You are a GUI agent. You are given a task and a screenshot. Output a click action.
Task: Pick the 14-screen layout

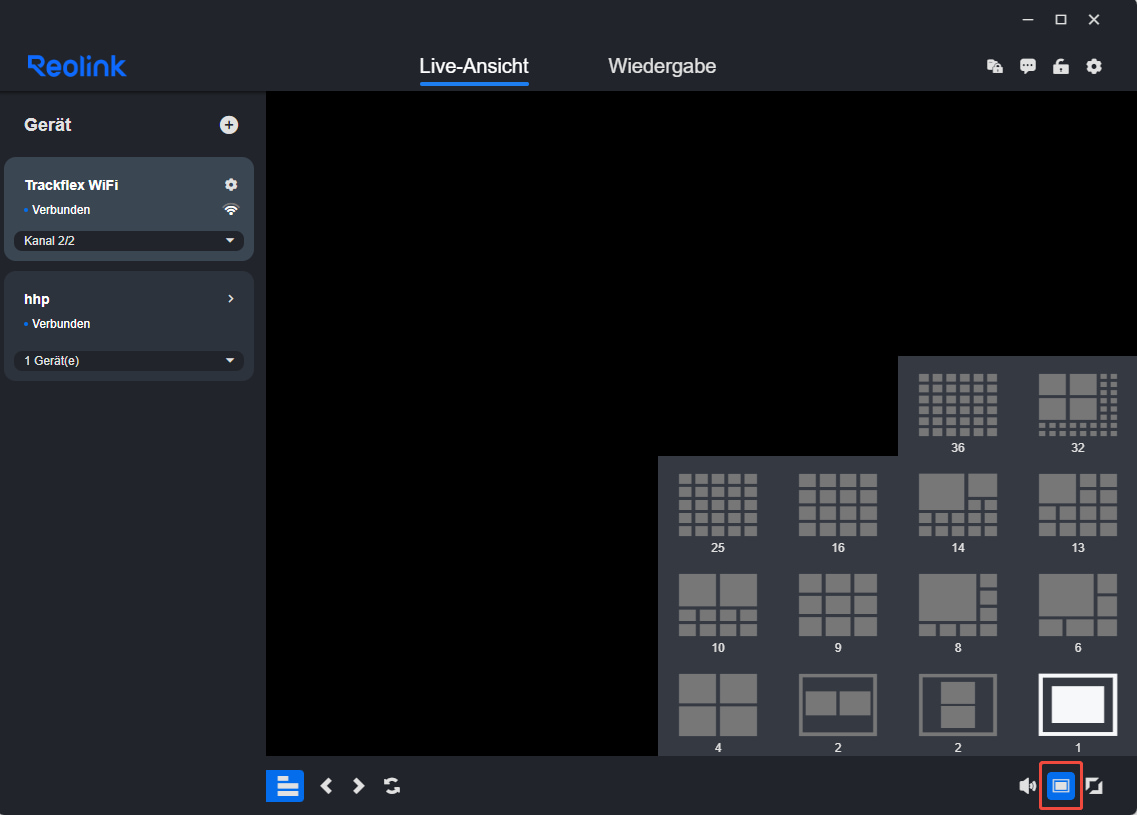pyautogui.click(x=957, y=505)
